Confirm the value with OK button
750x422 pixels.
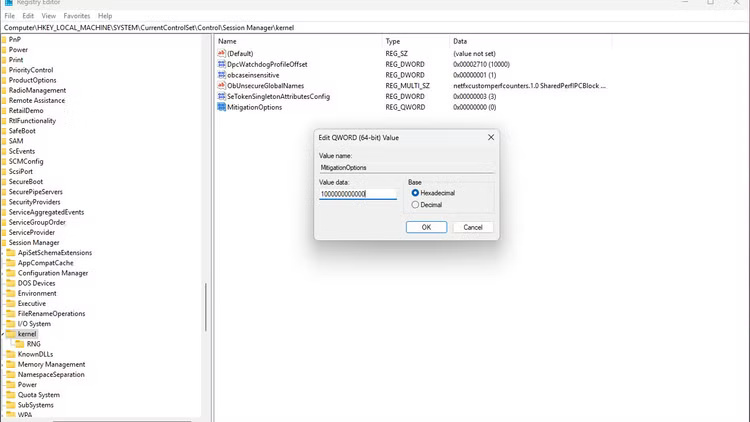[x=426, y=227]
